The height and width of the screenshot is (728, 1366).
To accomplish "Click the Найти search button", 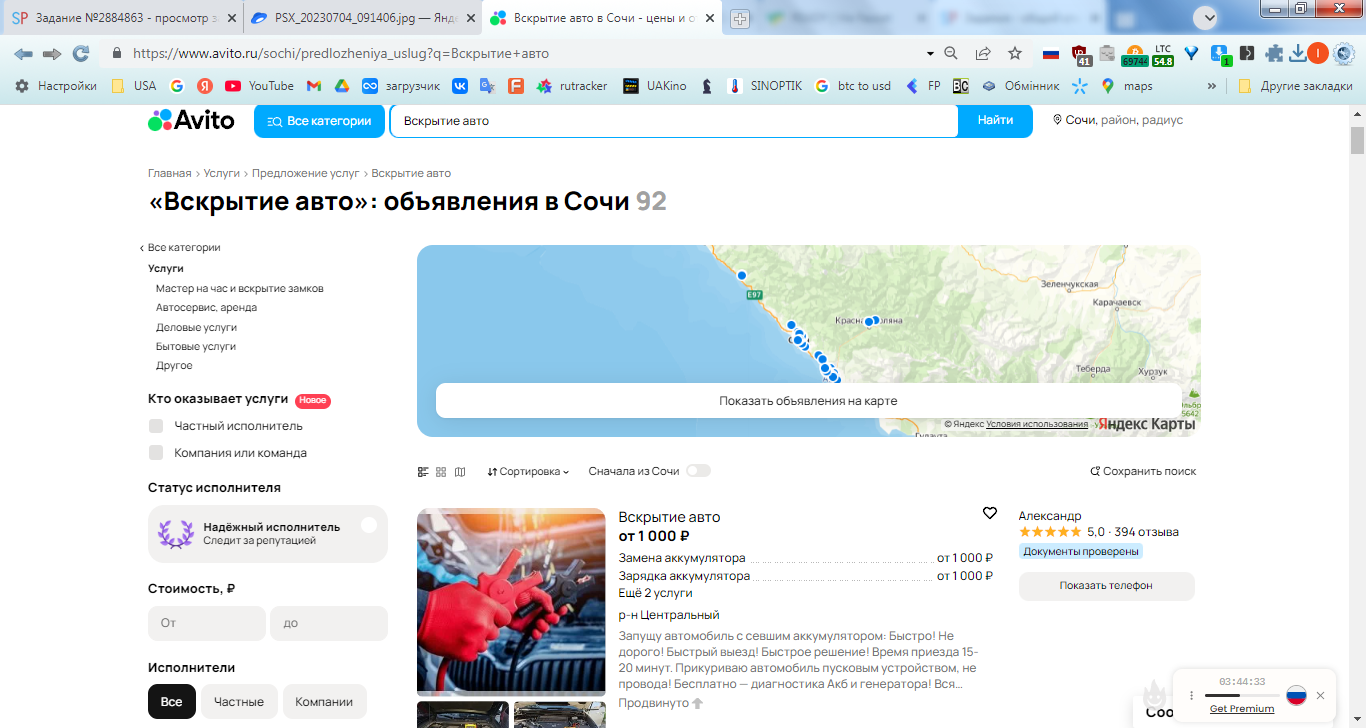I will 996,120.
